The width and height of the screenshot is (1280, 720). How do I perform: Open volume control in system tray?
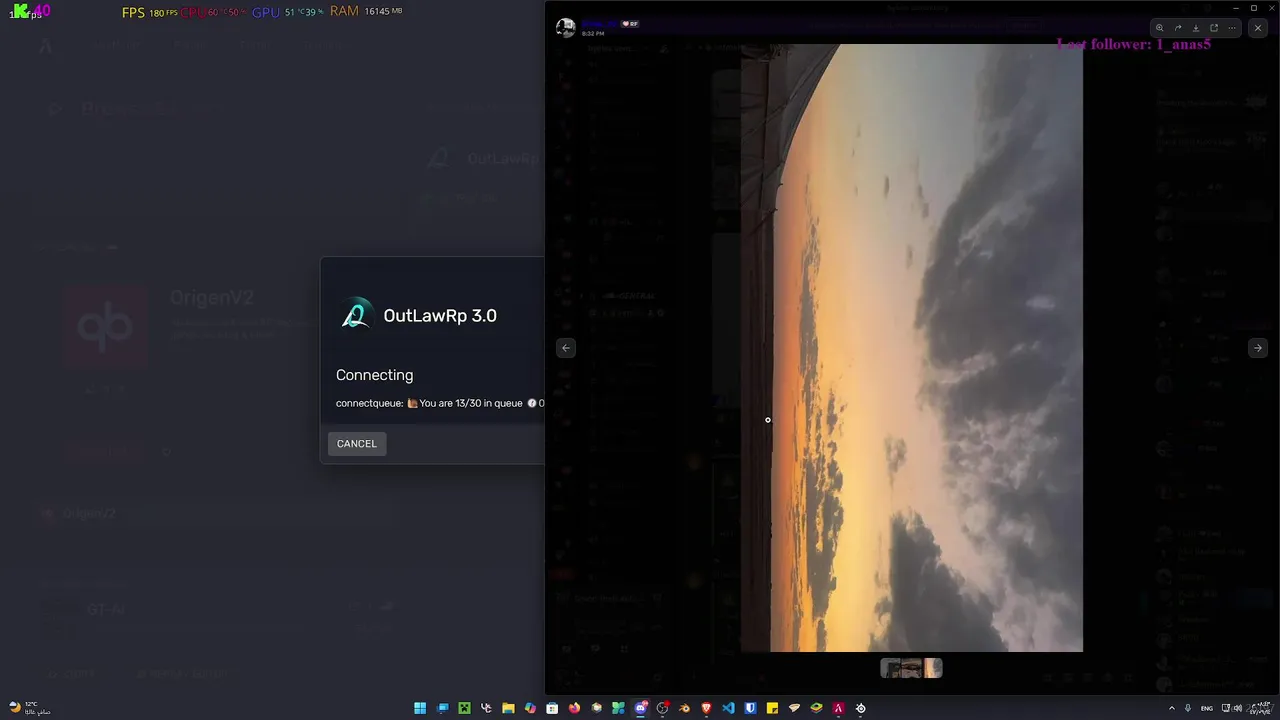pos(1238,708)
